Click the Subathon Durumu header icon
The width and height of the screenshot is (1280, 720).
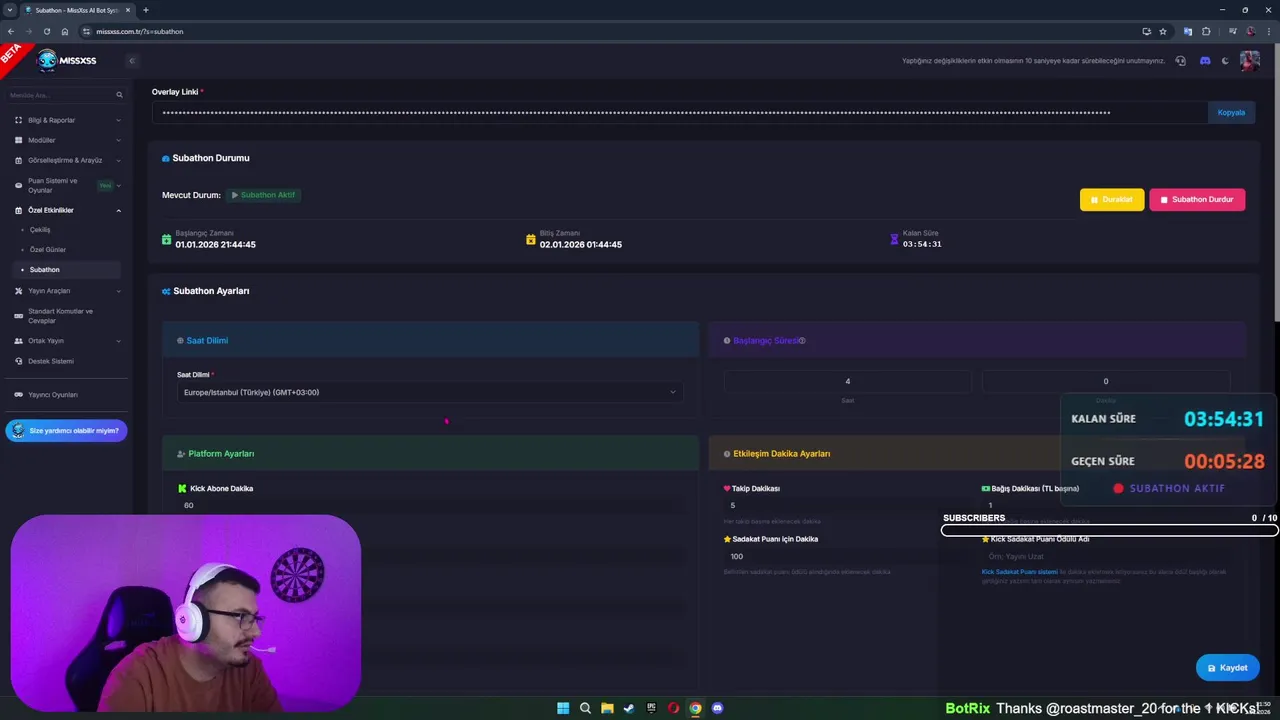pos(166,158)
